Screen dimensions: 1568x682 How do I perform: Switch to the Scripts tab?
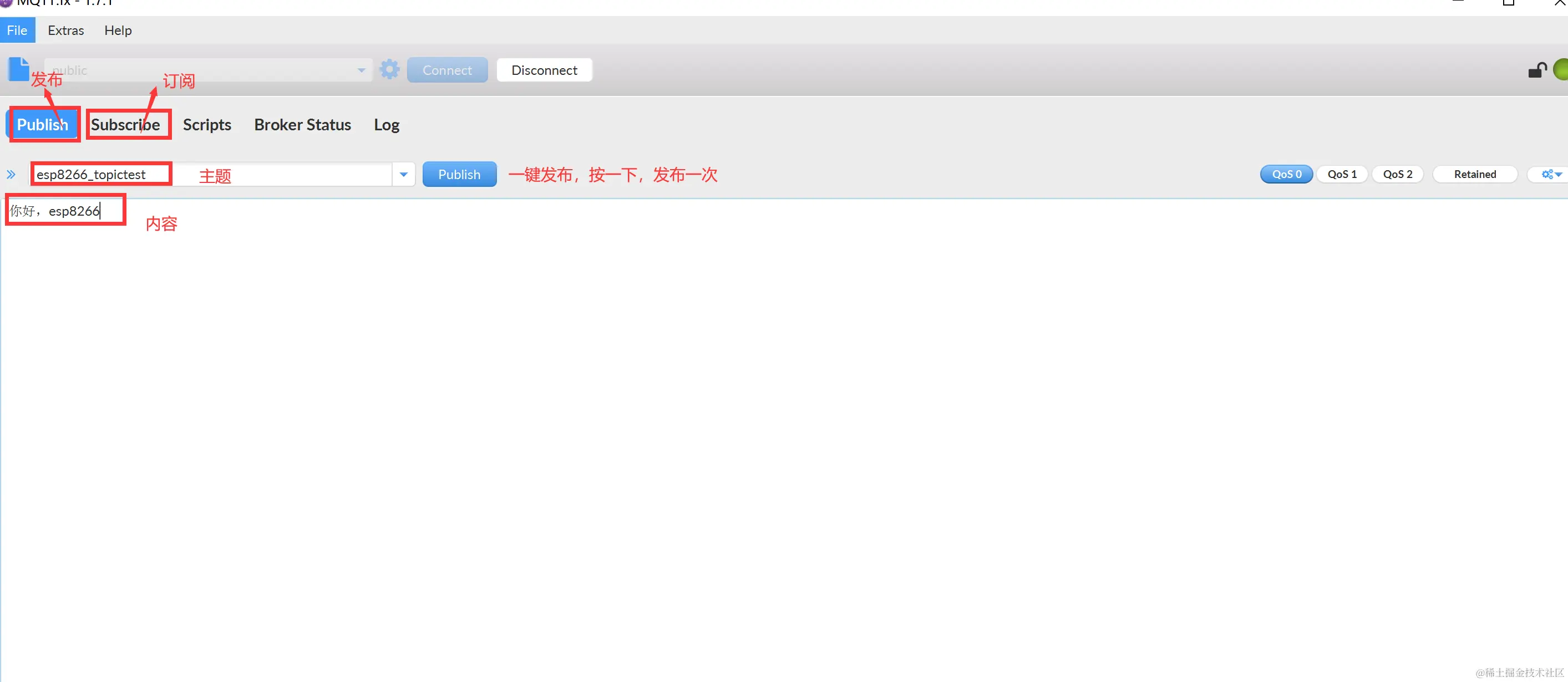point(207,124)
